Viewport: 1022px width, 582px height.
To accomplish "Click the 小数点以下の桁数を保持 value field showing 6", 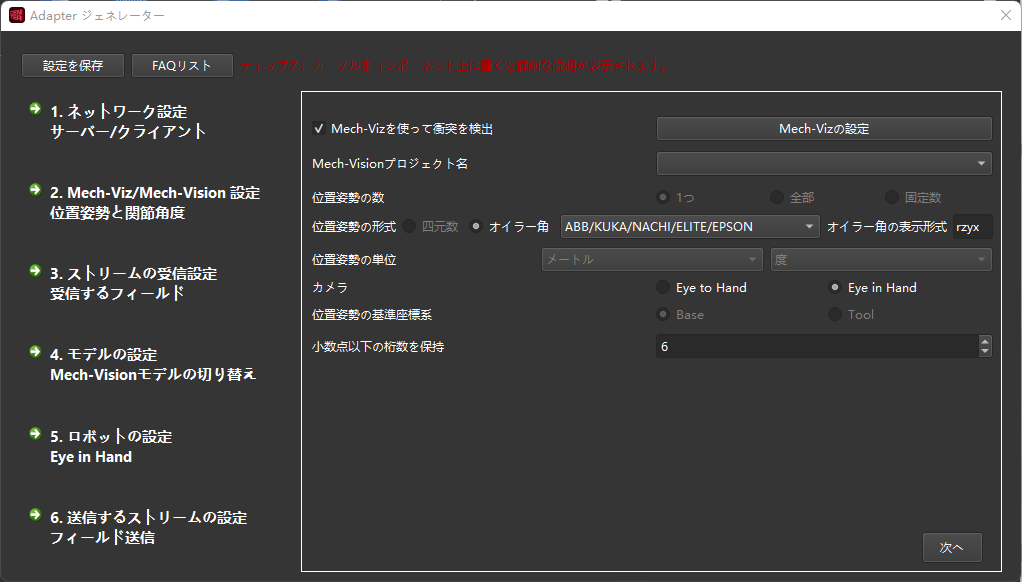I will point(817,346).
